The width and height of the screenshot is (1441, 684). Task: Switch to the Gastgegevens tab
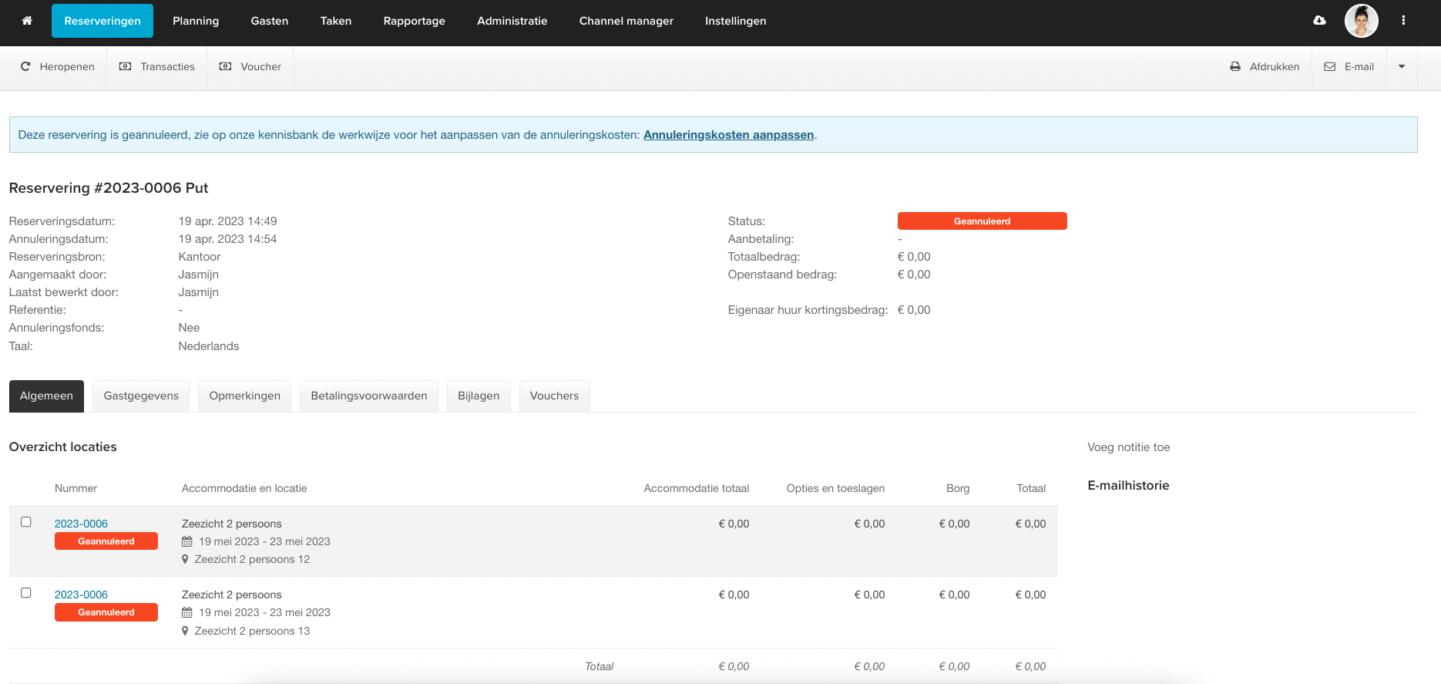pos(141,396)
